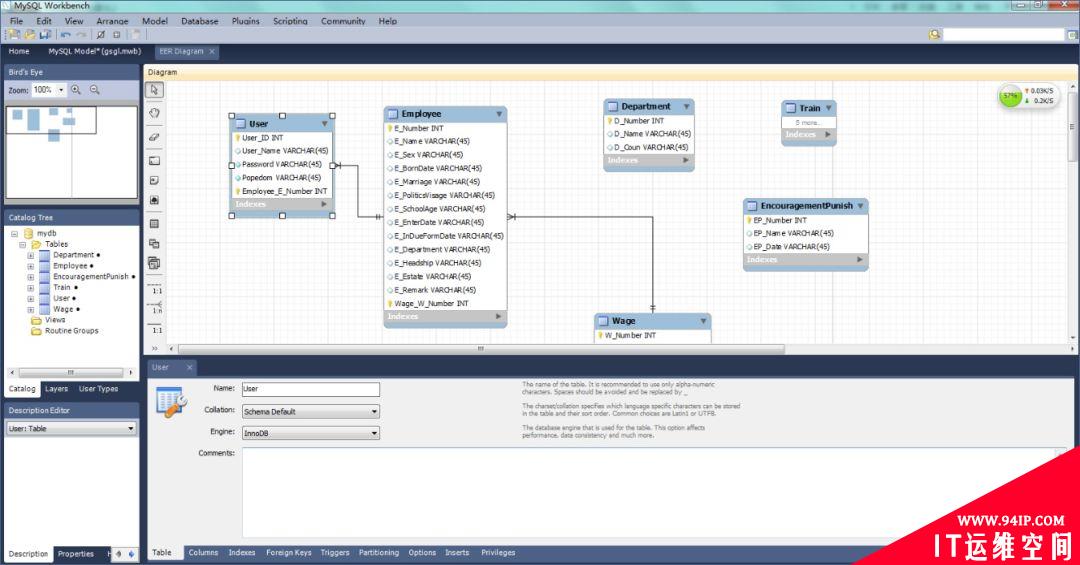The height and width of the screenshot is (565, 1080).
Task: Redo the last undone action
Action: (x=81, y=34)
